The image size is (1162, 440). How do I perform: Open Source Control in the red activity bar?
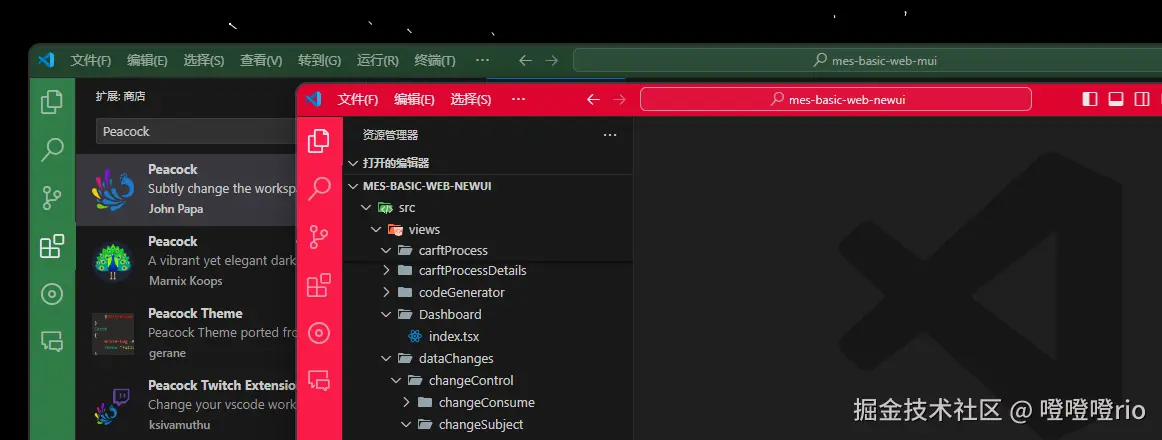tap(319, 236)
